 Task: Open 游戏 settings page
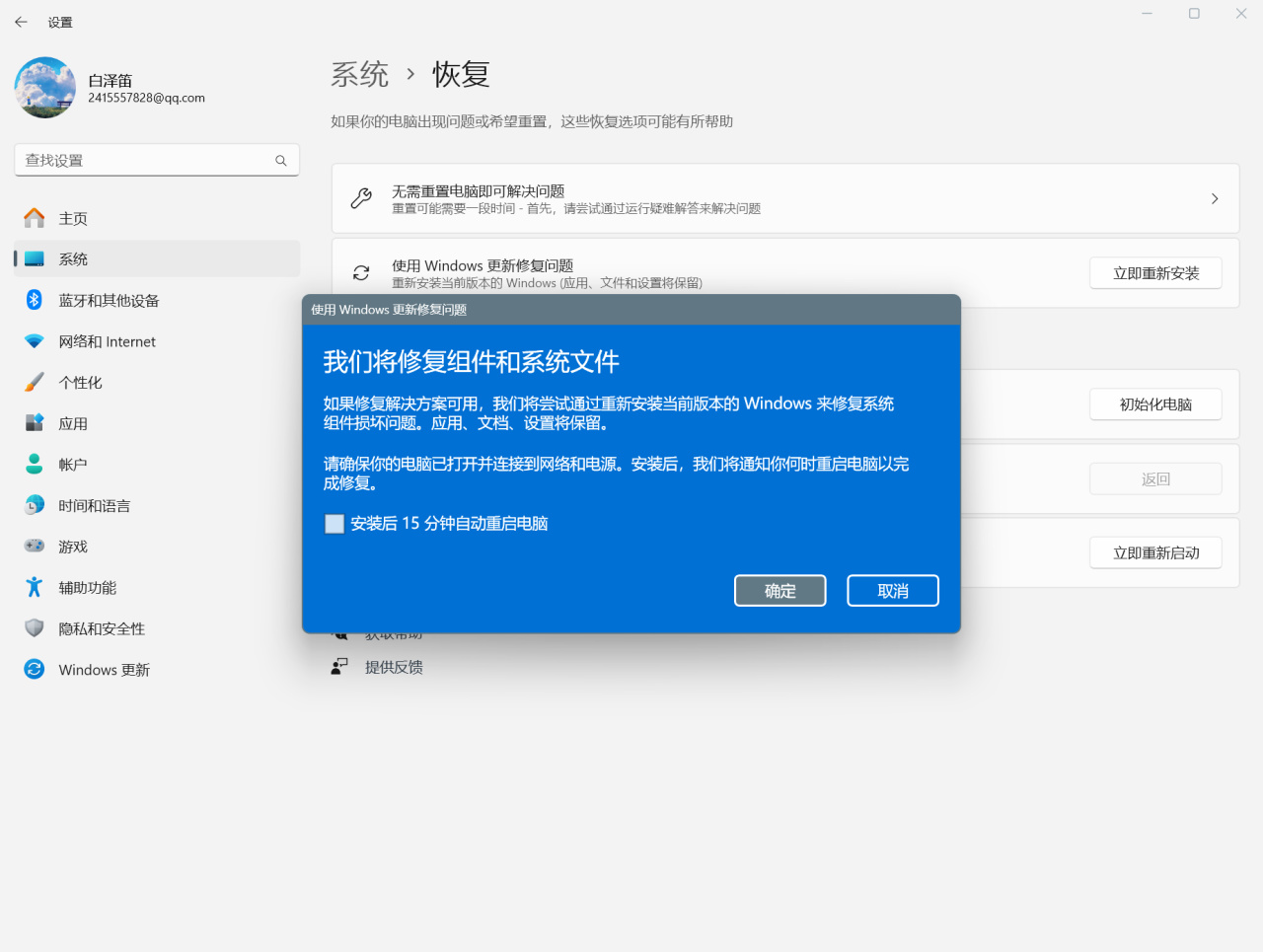click(157, 547)
